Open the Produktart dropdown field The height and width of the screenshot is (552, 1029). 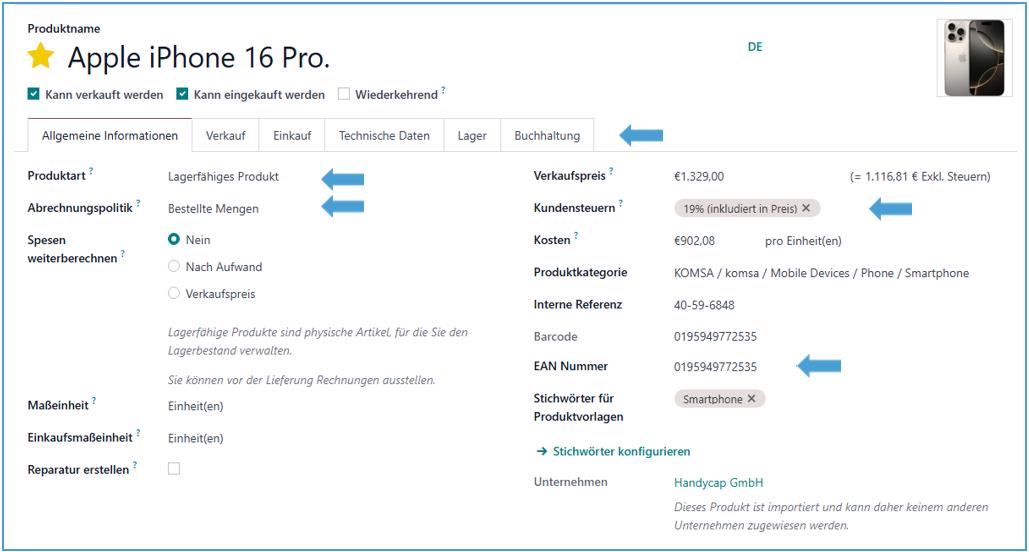click(224, 177)
